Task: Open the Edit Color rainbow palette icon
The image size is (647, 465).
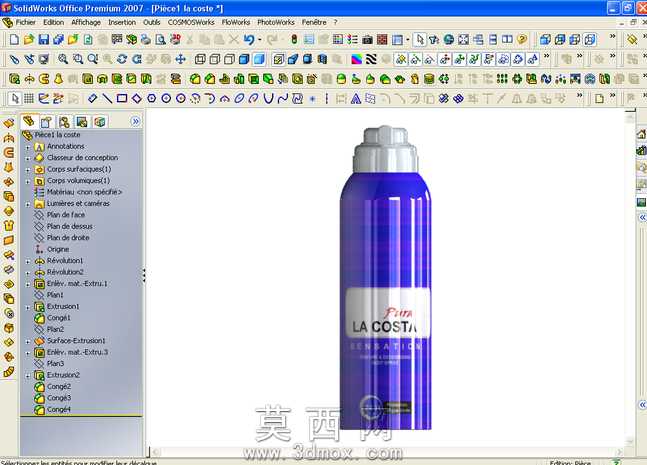Action: (x=356, y=59)
